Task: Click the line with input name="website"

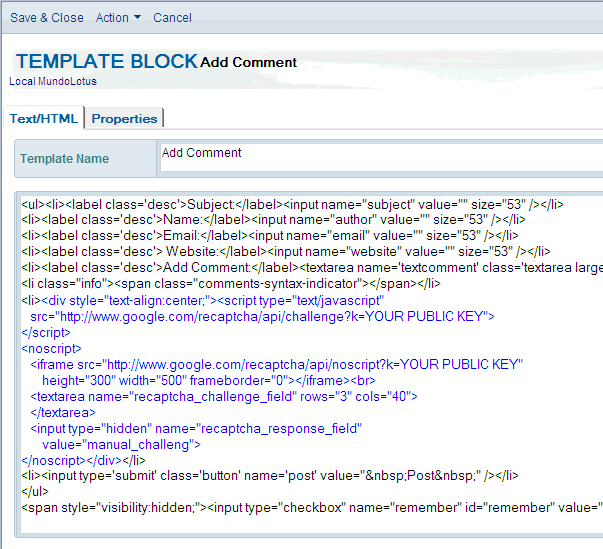Action: tap(286, 252)
